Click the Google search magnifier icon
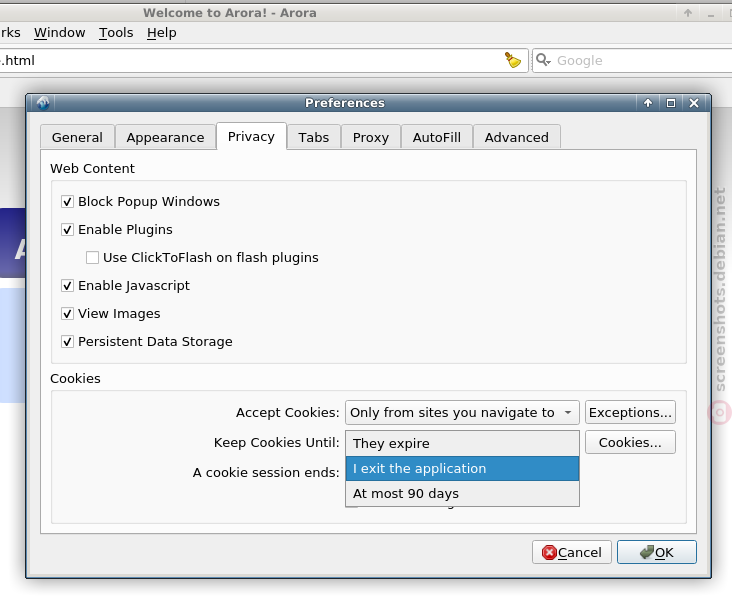Screen dimensions: 732x600 pyautogui.click(x=543, y=60)
